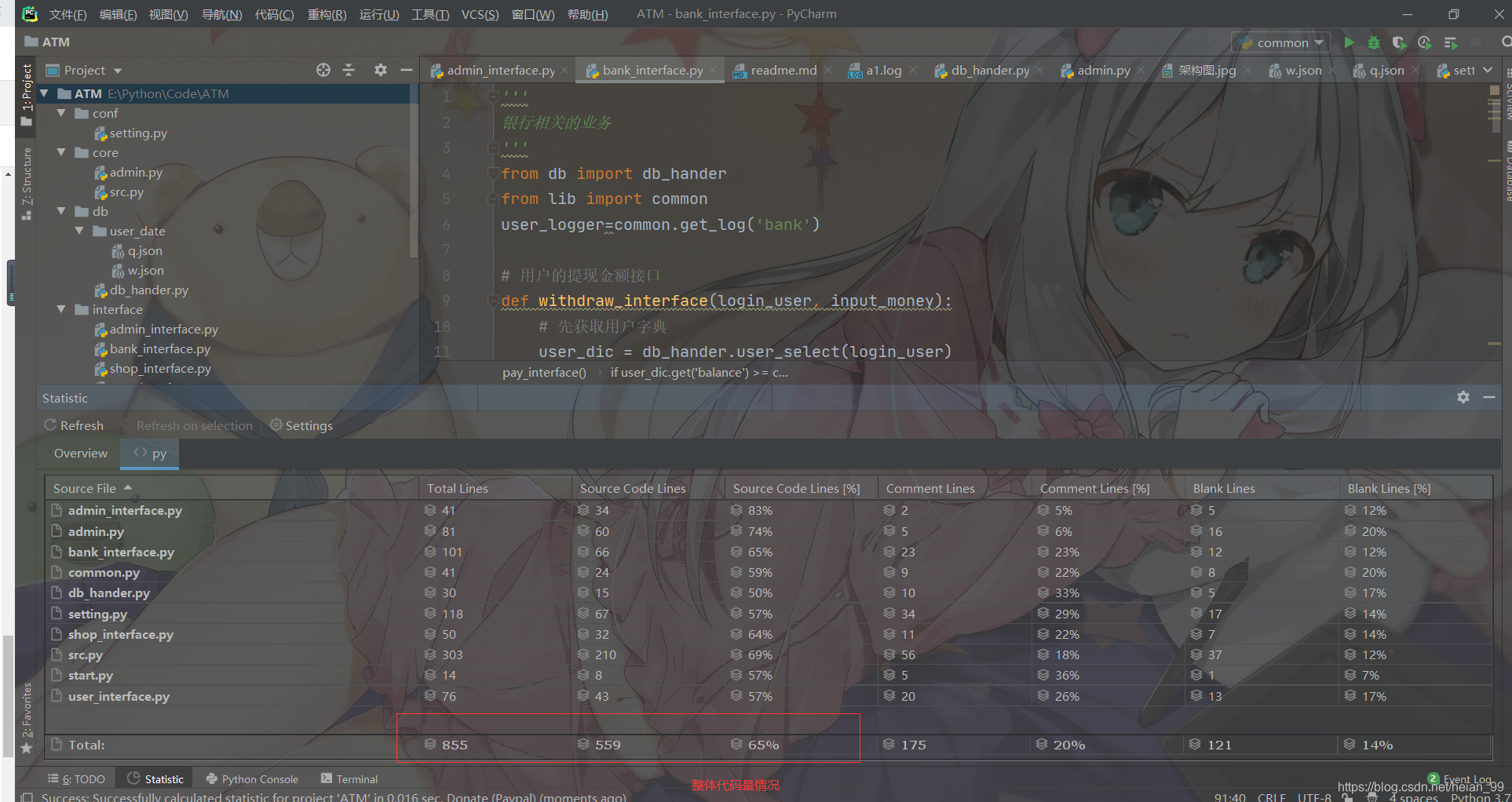Open the common run configuration dropdown

click(x=1281, y=42)
